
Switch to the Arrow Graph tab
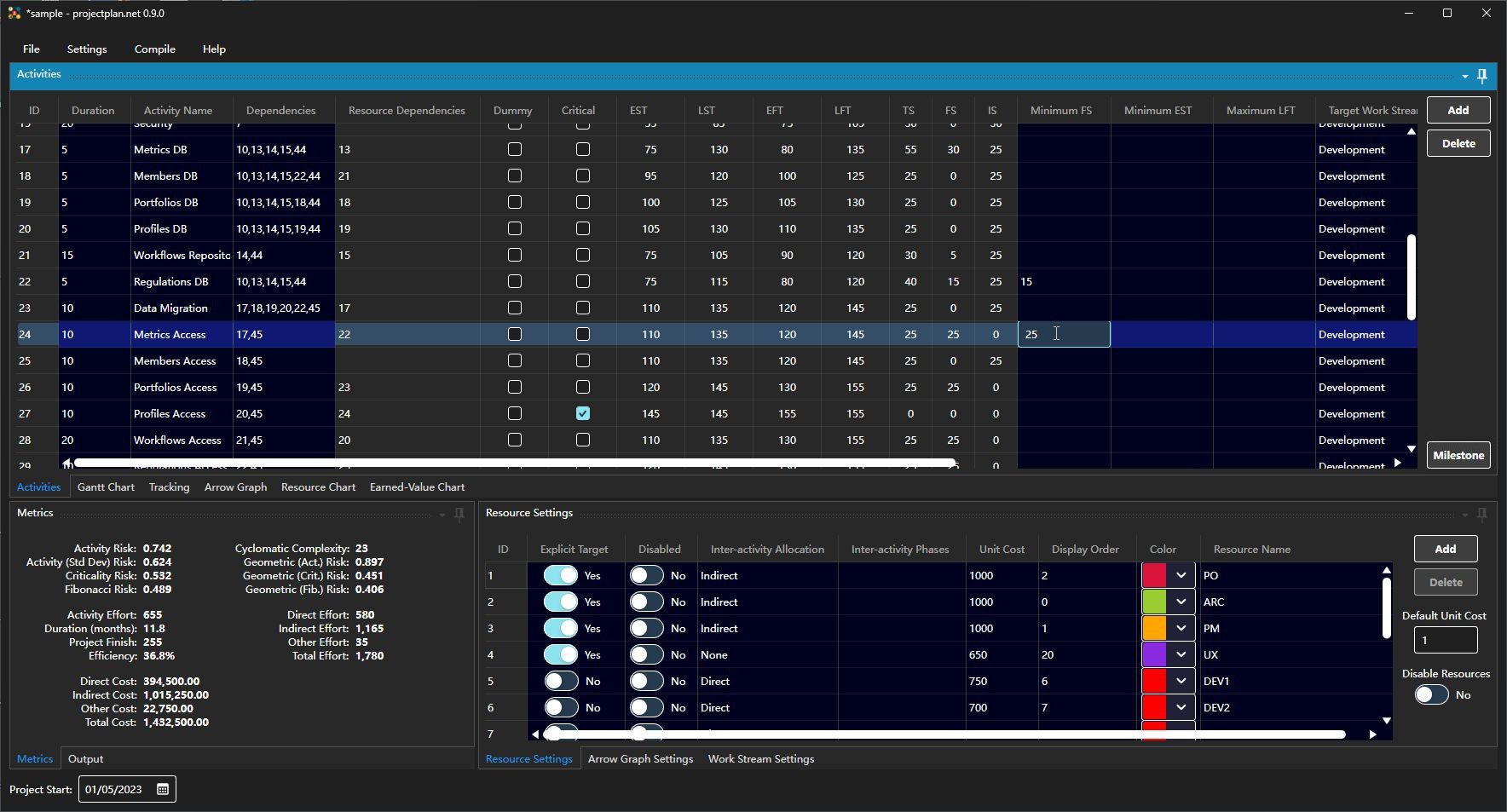pos(235,487)
